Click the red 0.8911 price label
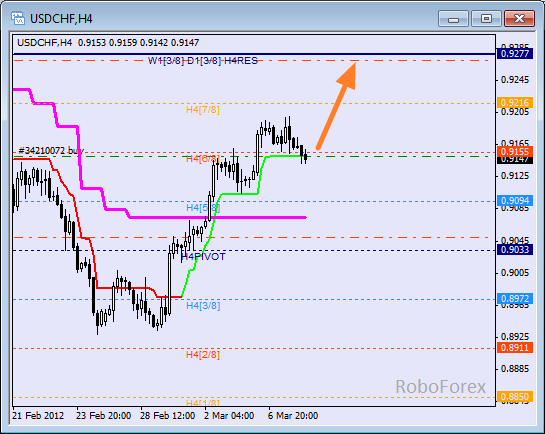The width and height of the screenshot is (545, 434). click(x=515, y=347)
